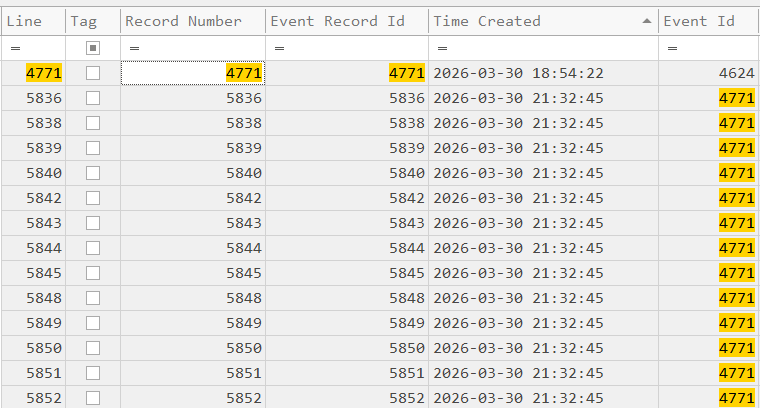Tag the row with line 5843
Screen dimensions: 760x408
click(93, 223)
